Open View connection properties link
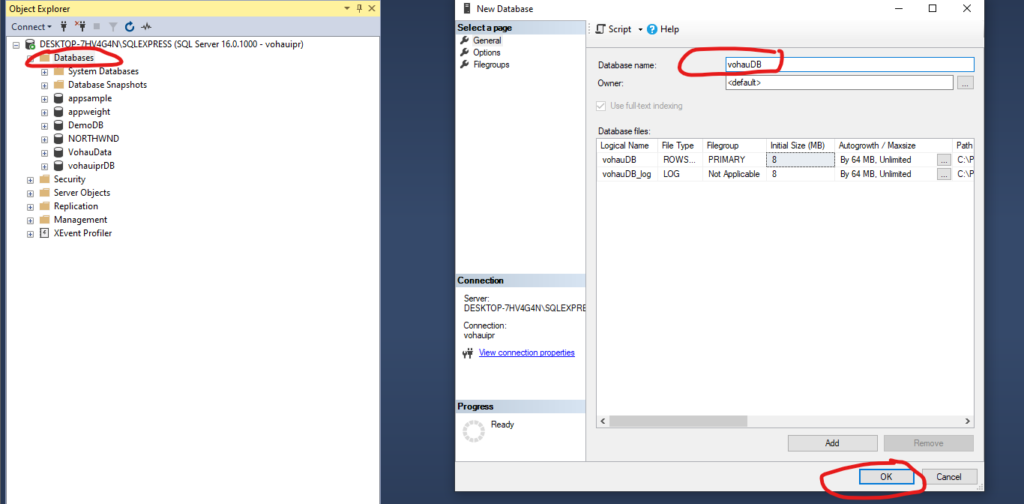The image size is (1024, 504). tap(526, 353)
